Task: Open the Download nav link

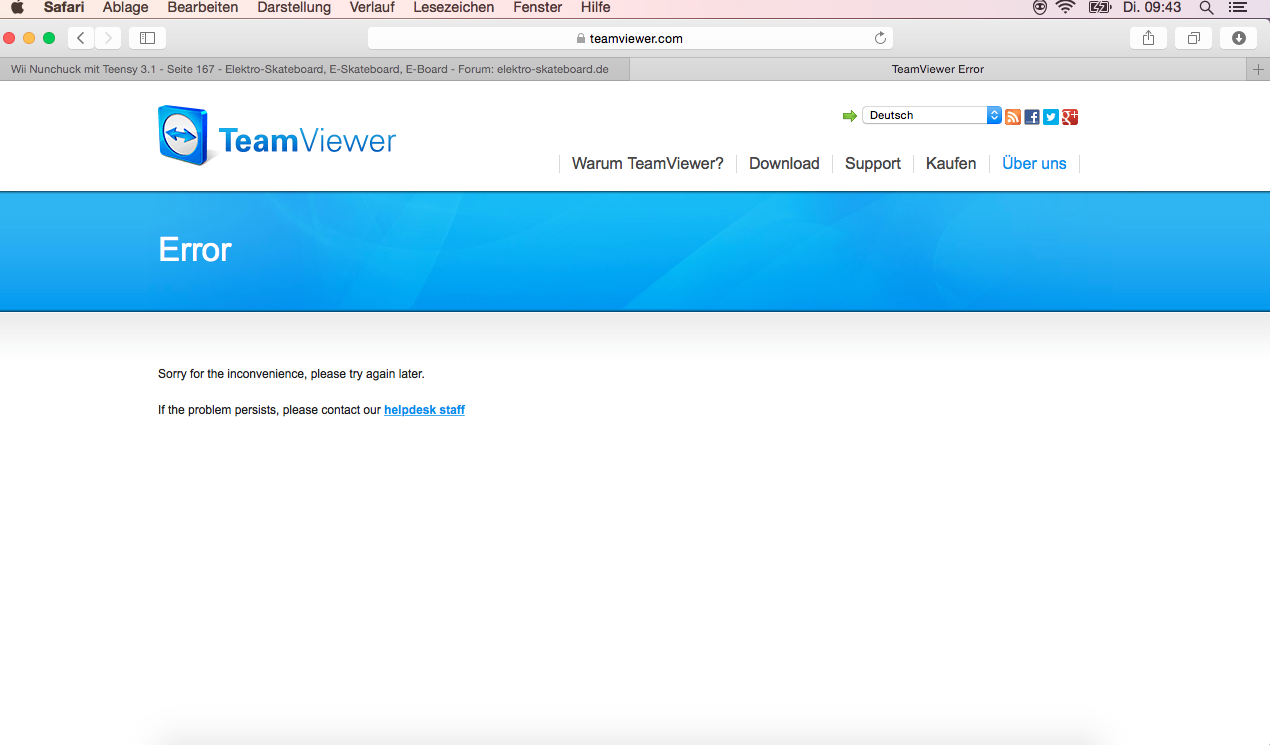Action: [x=784, y=164]
